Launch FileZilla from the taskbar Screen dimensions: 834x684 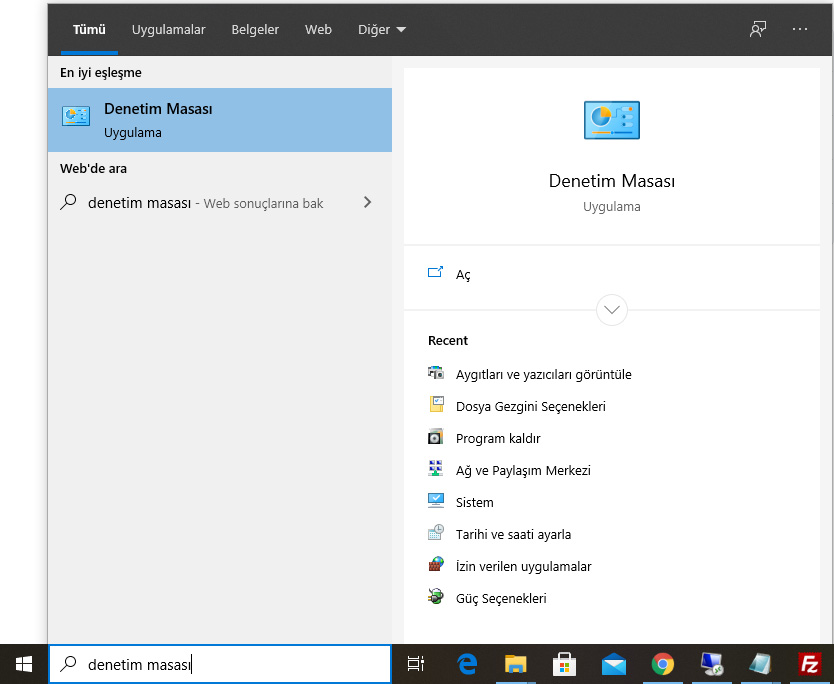coord(810,664)
